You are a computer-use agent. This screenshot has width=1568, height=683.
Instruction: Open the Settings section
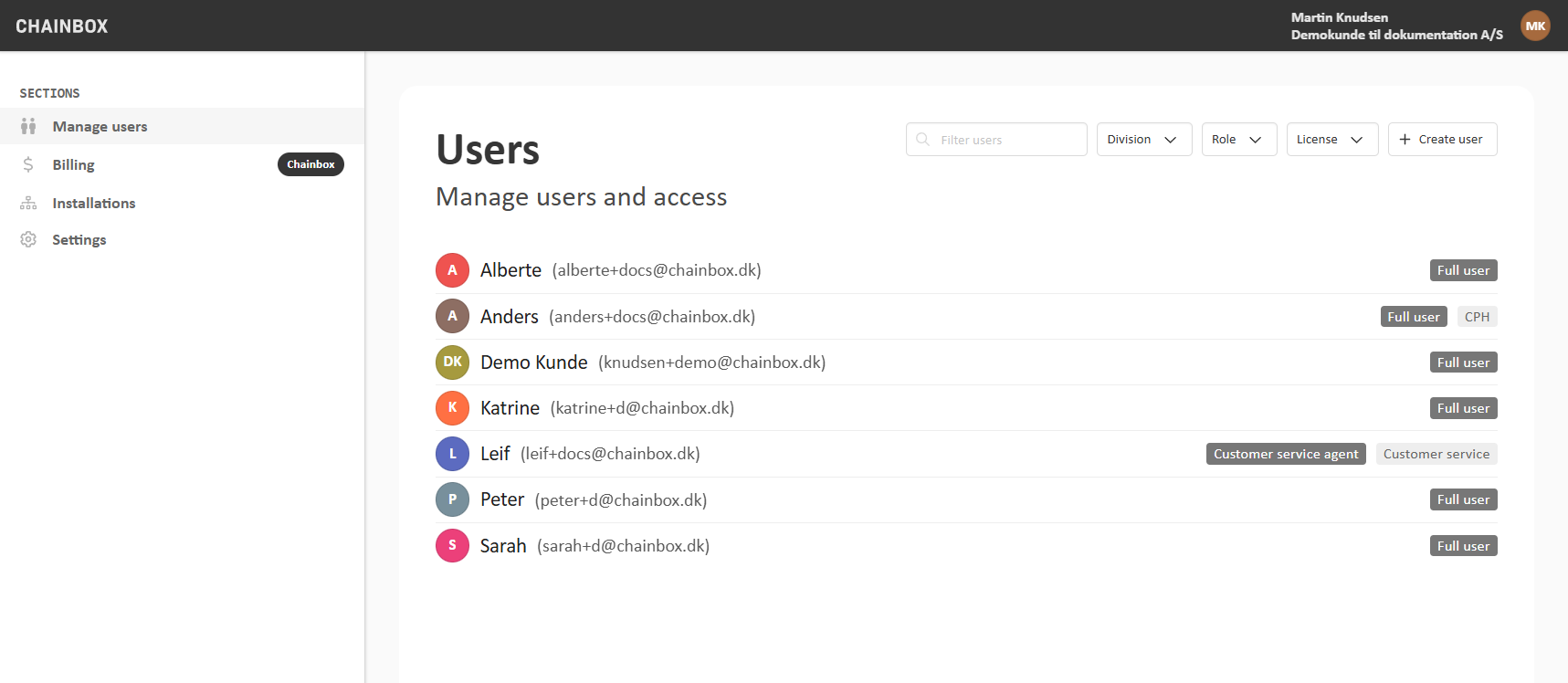[x=79, y=239]
